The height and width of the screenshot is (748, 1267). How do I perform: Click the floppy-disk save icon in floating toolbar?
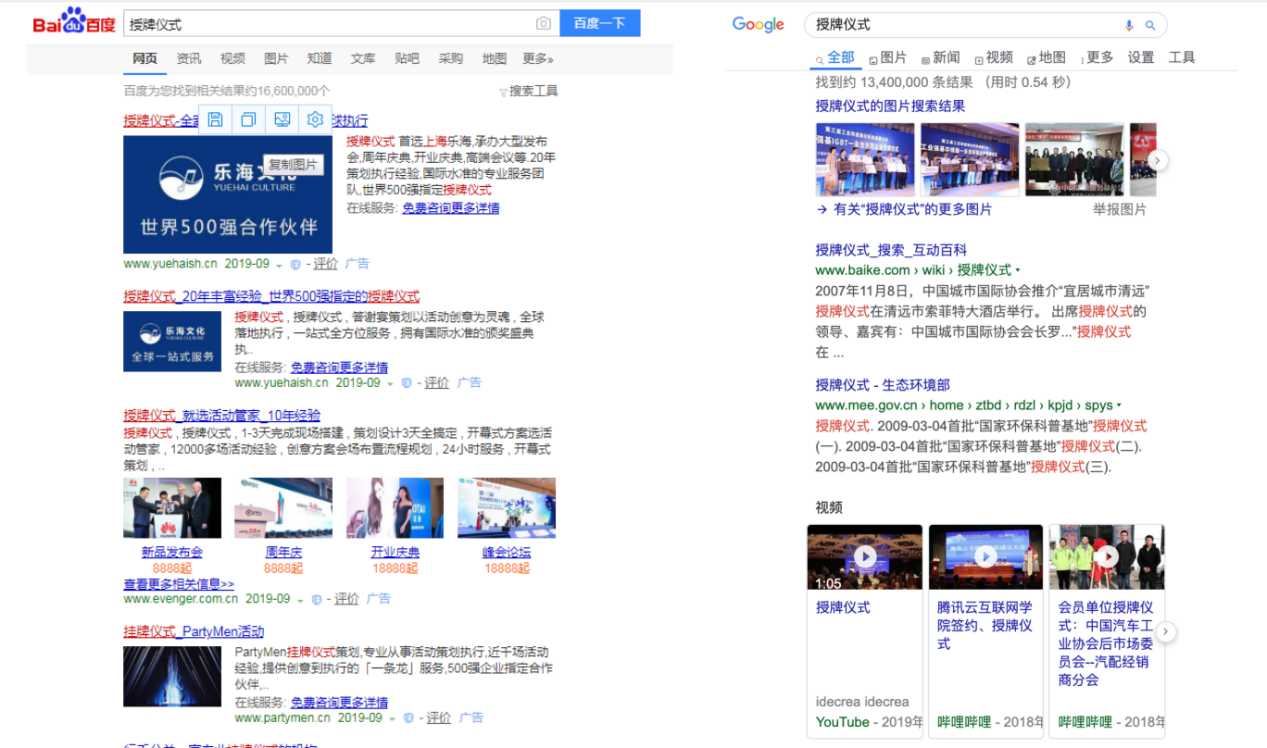click(215, 120)
